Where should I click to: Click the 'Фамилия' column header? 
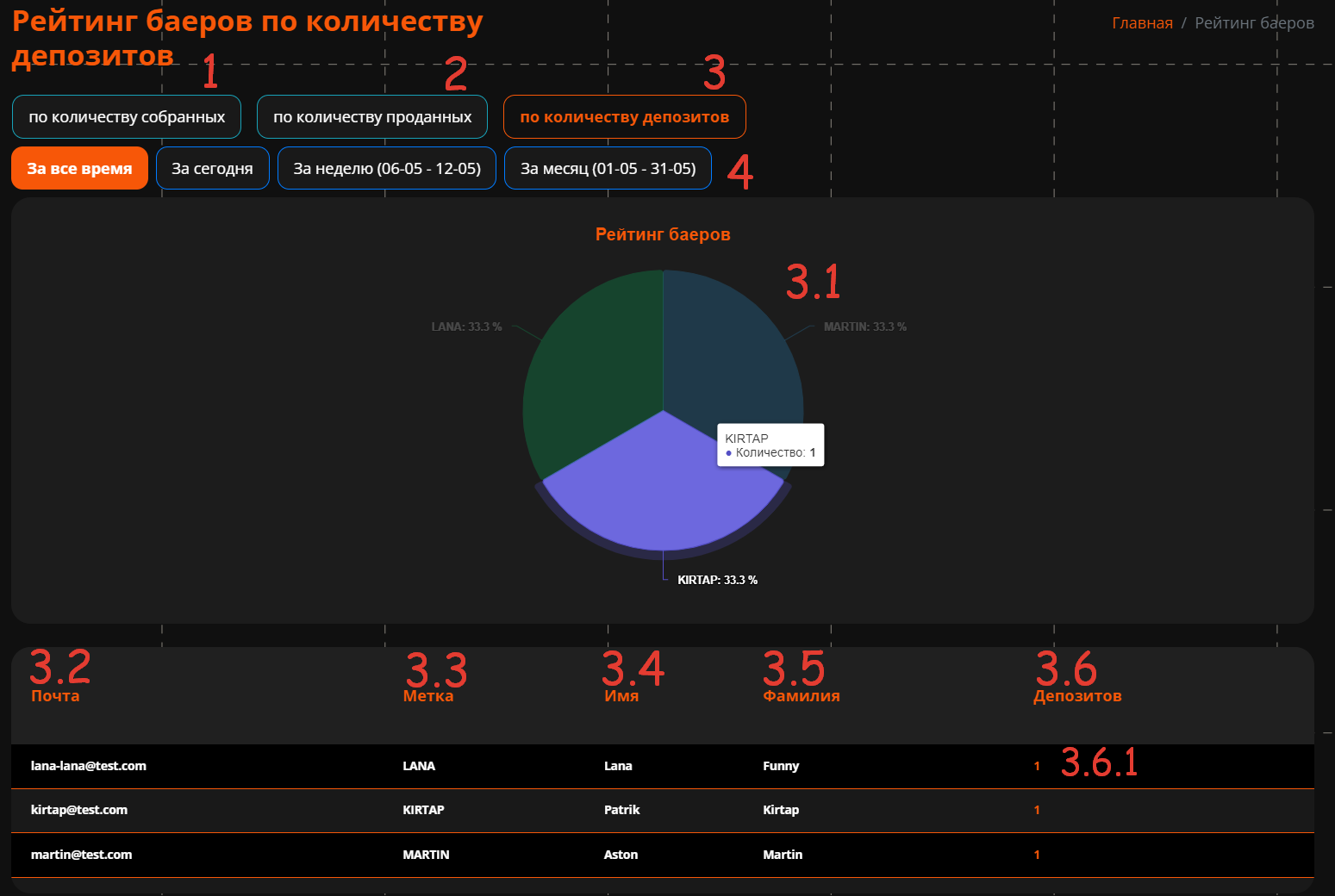(802, 696)
